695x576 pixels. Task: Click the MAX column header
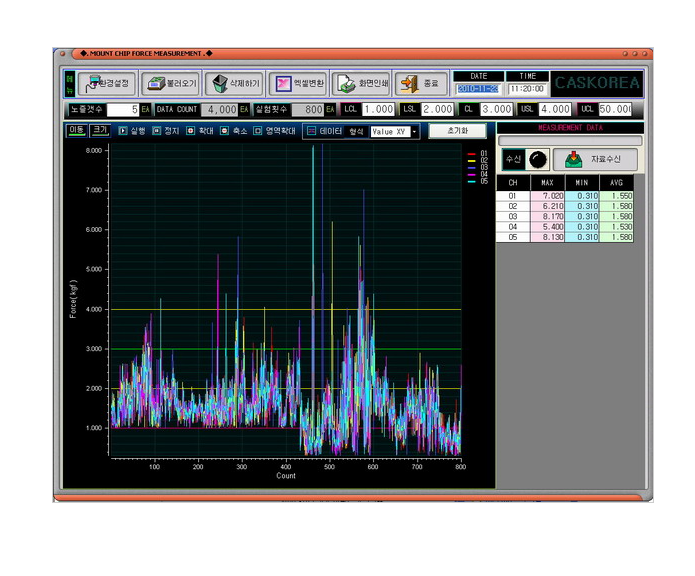click(547, 183)
